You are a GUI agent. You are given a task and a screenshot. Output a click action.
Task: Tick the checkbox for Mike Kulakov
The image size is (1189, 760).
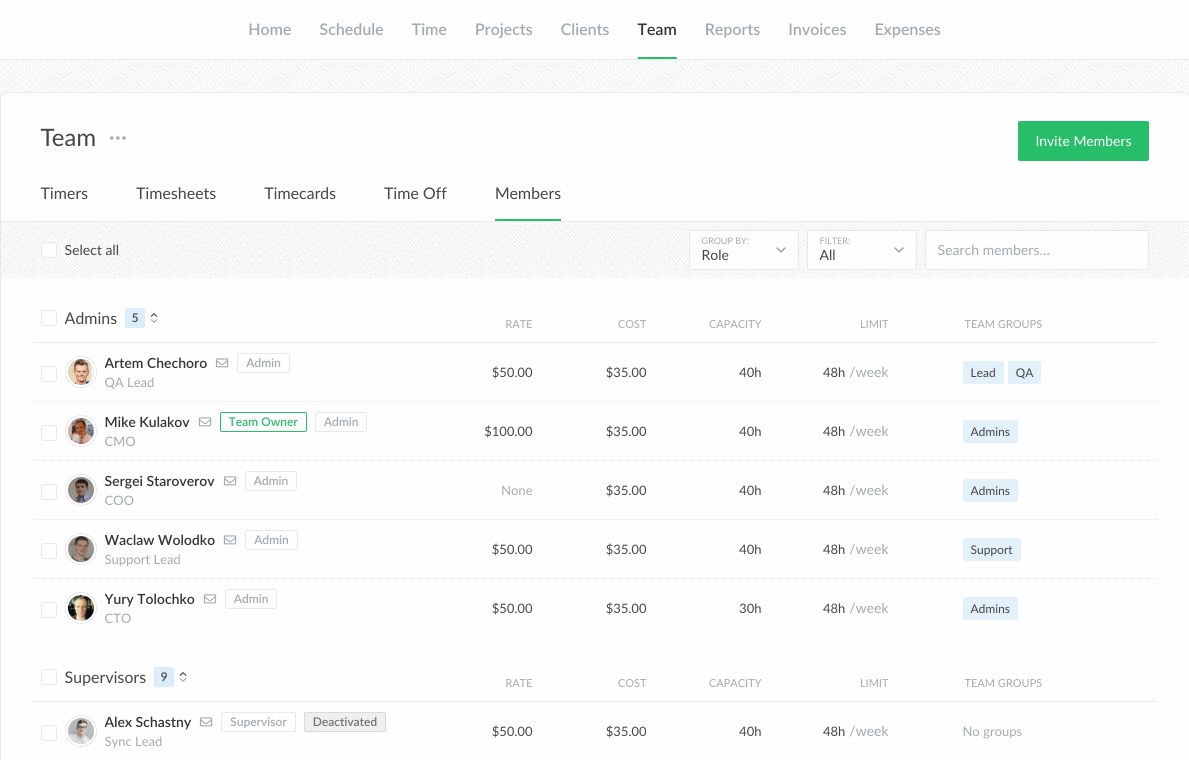point(49,432)
